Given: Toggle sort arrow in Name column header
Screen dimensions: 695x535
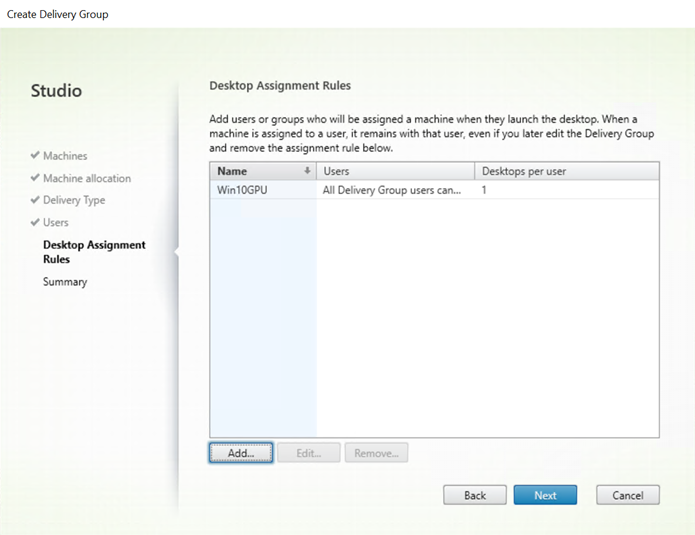Looking at the screenshot, I should 307,171.
